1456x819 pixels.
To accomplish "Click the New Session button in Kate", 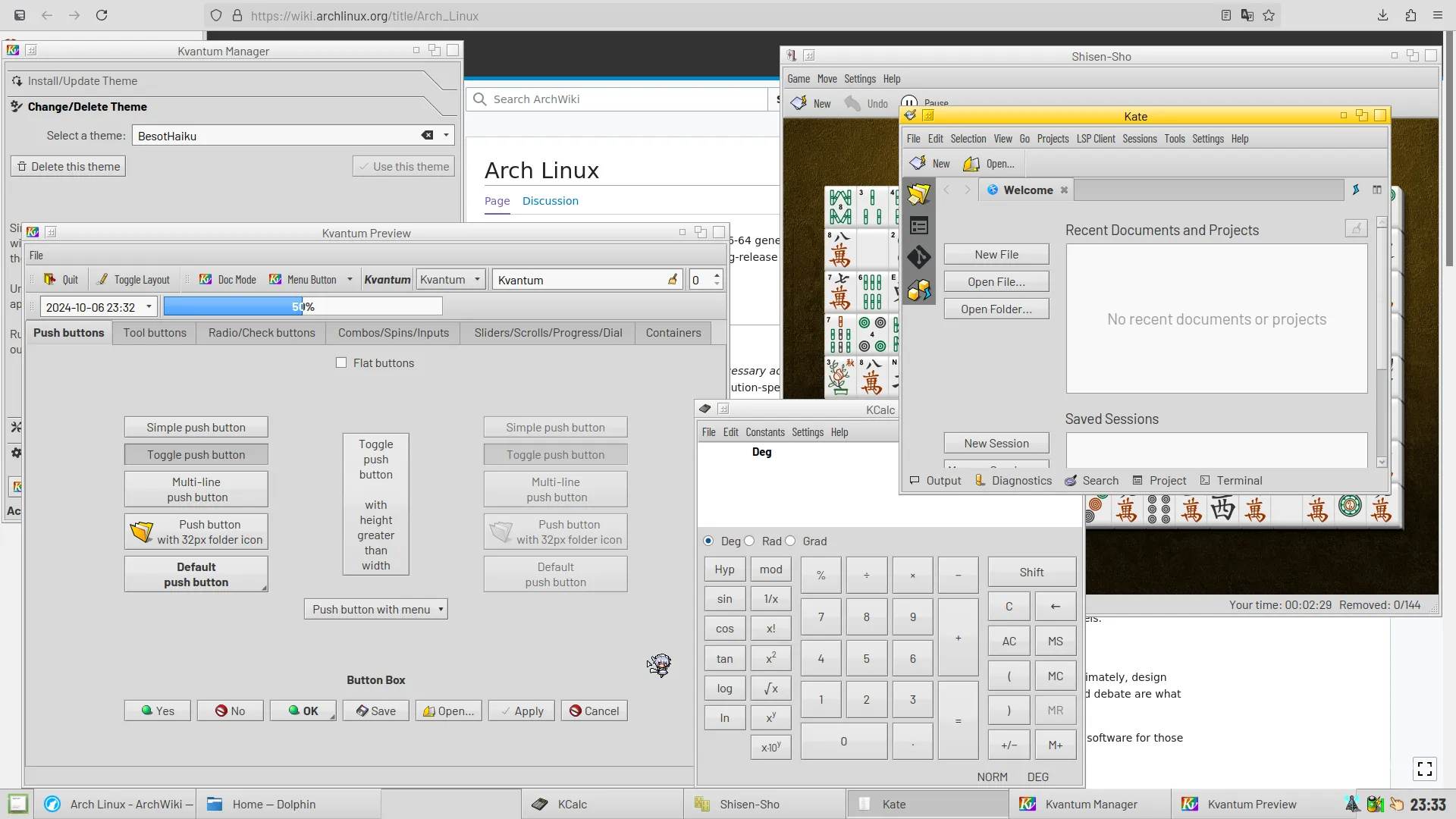I will coord(996,444).
